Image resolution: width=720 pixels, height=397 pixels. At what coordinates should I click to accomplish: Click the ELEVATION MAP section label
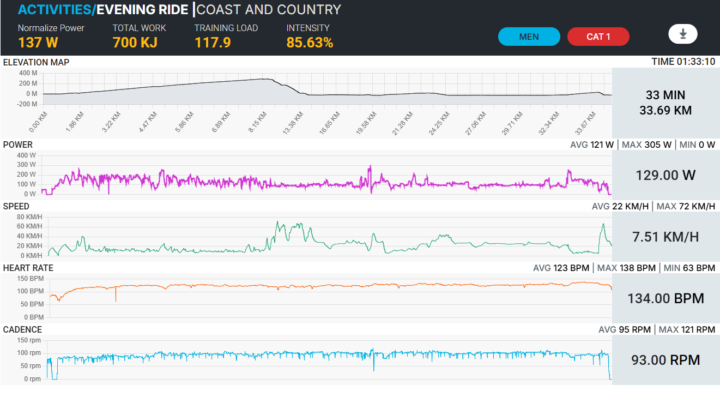click(x=36, y=62)
